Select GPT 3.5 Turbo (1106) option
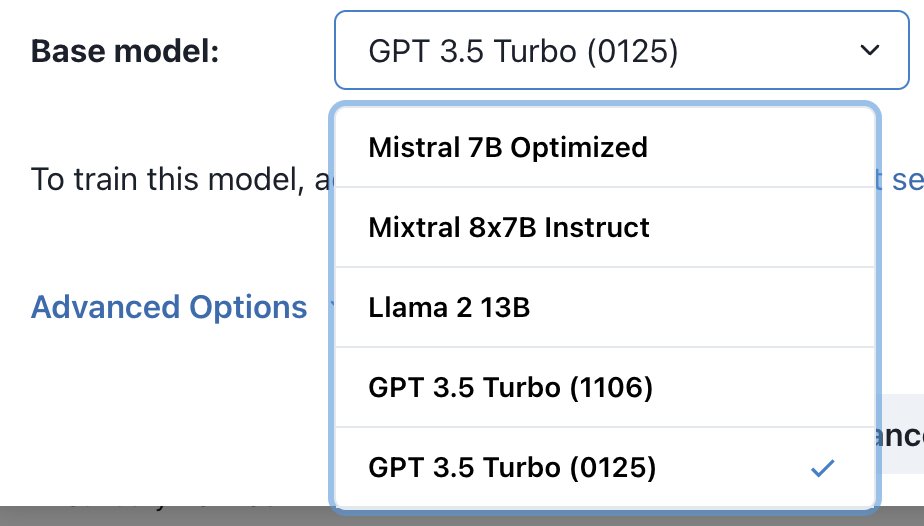Screen dimensions: 924x526 (605, 388)
